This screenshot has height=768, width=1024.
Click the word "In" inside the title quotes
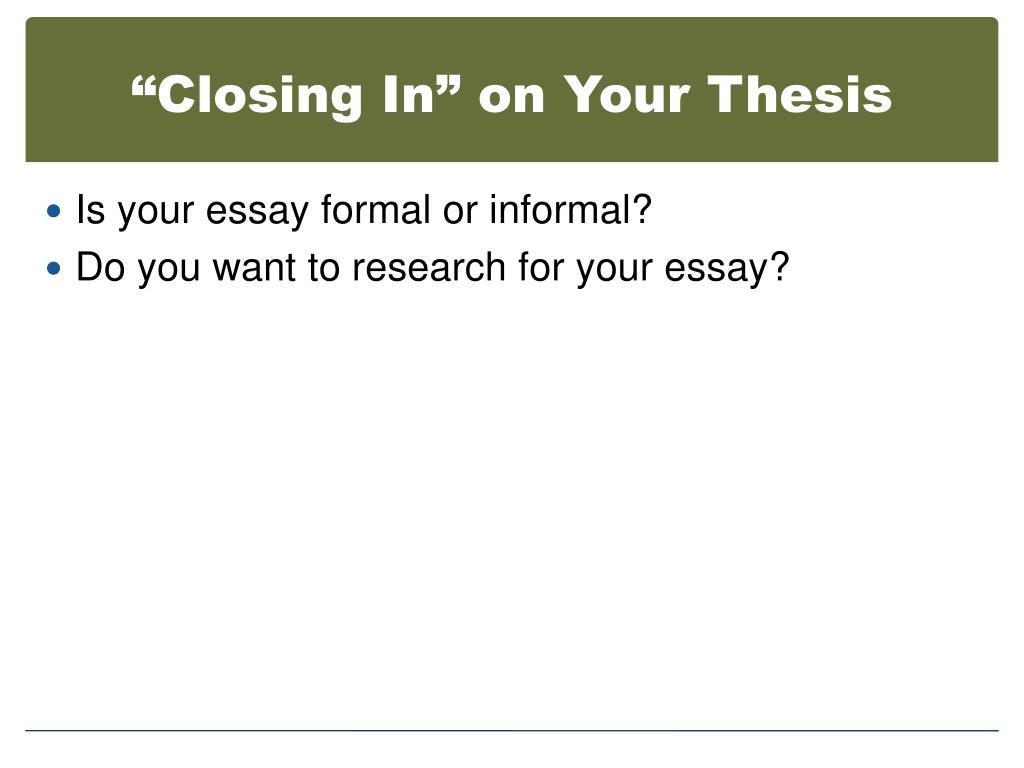[409, 95]
